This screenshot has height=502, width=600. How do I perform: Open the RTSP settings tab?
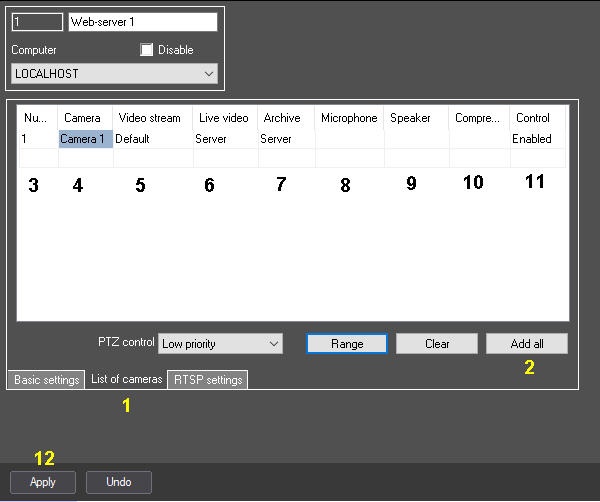coord(208,380)
